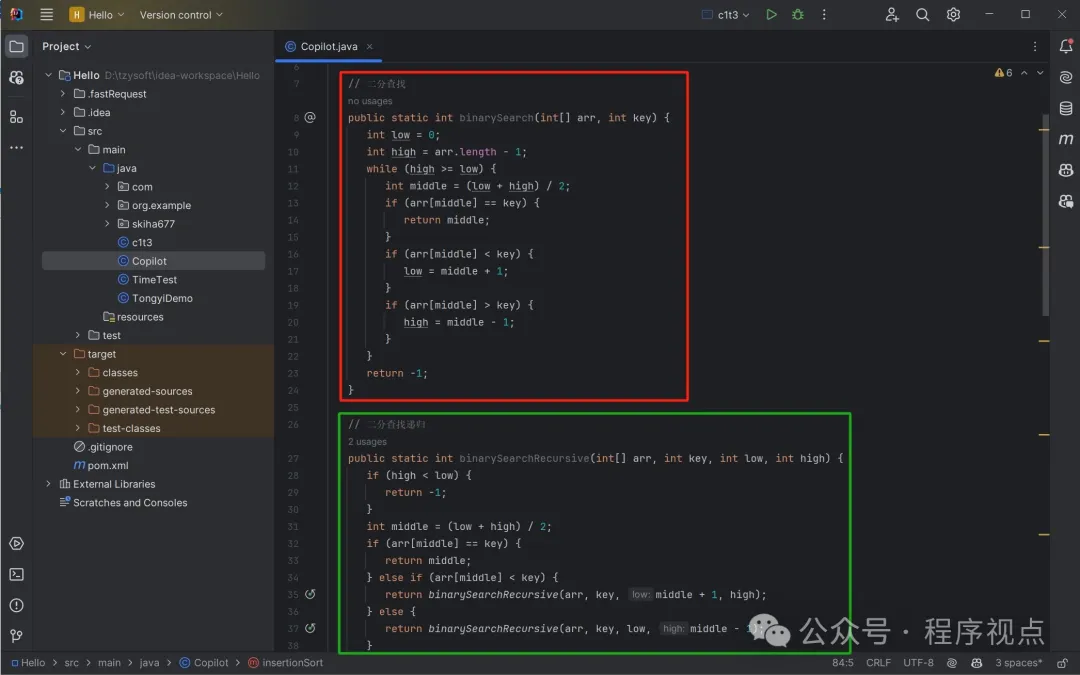Open the Structure tool window icon
This screenshot has width=1080, height=675.
tap(17, 118)
